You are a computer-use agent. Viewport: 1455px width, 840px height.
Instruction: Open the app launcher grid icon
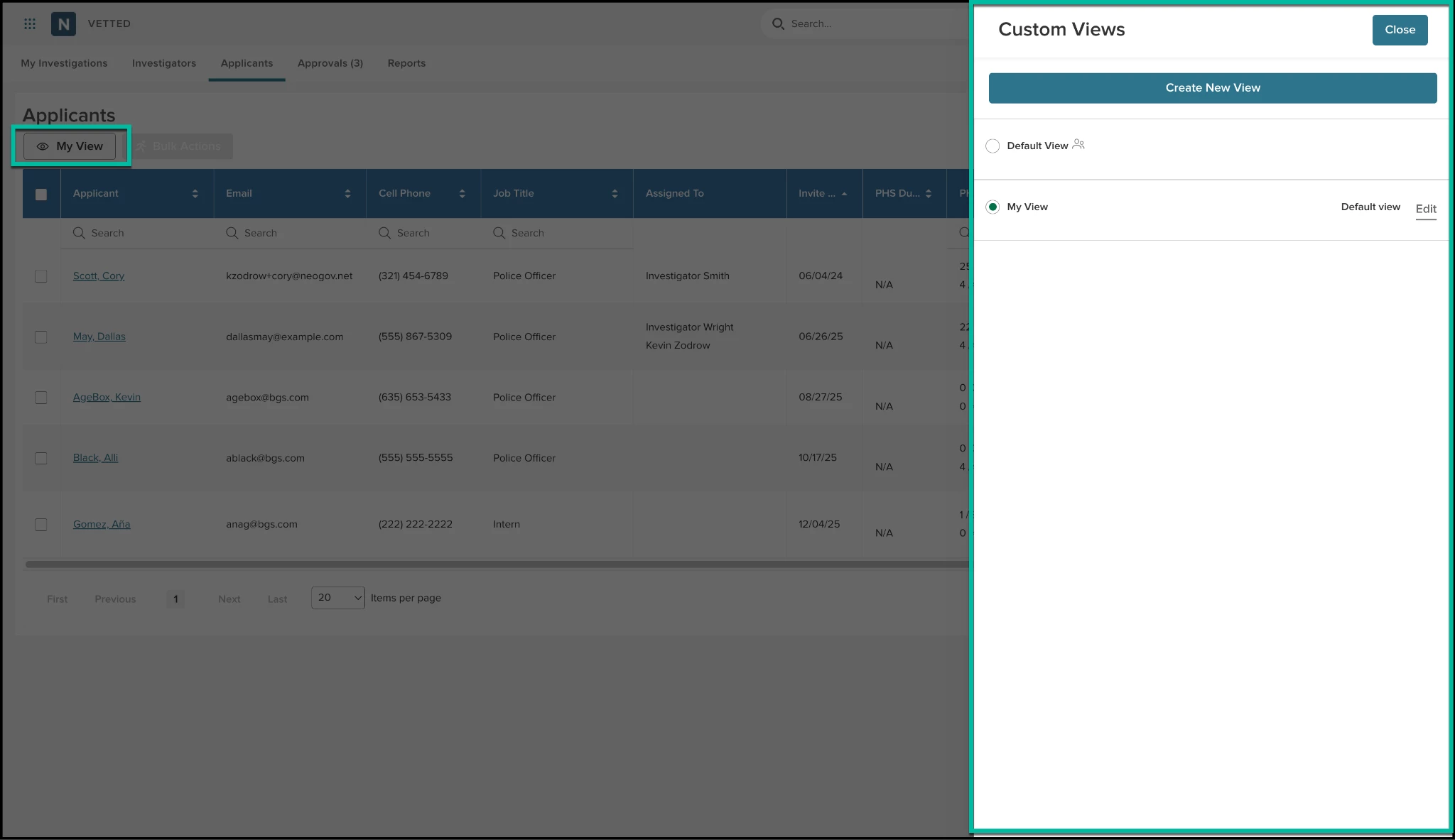click(x=30, y=23)
